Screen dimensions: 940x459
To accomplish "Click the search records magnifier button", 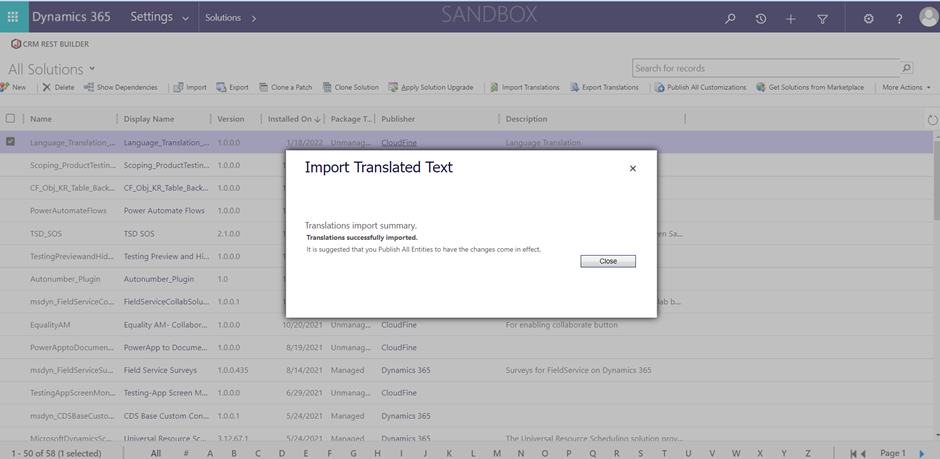I will 906,68.
